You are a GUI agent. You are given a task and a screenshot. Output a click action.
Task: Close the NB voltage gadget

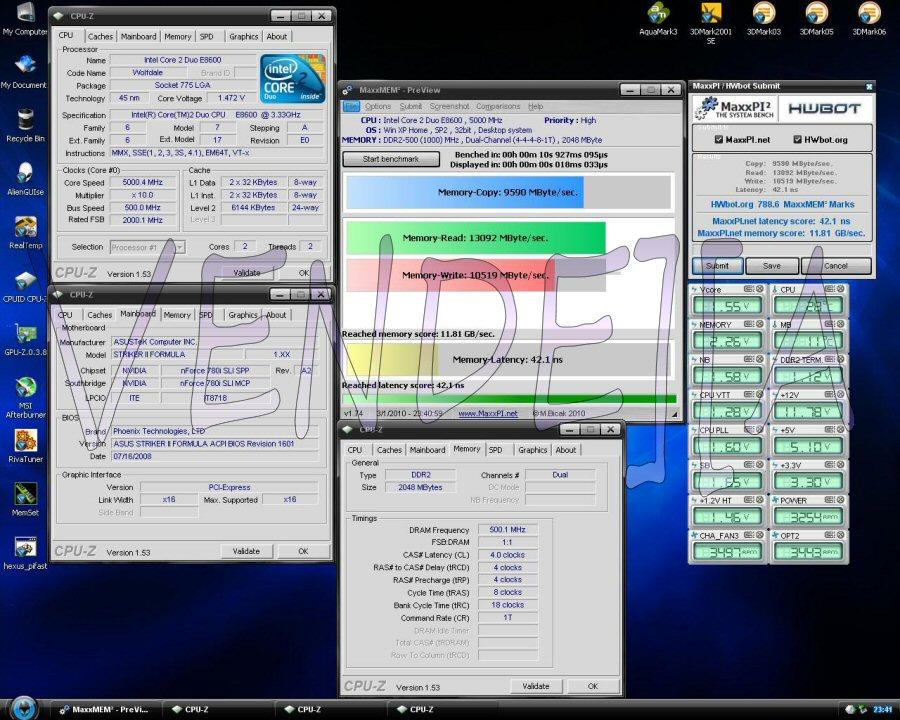(759, 359)
